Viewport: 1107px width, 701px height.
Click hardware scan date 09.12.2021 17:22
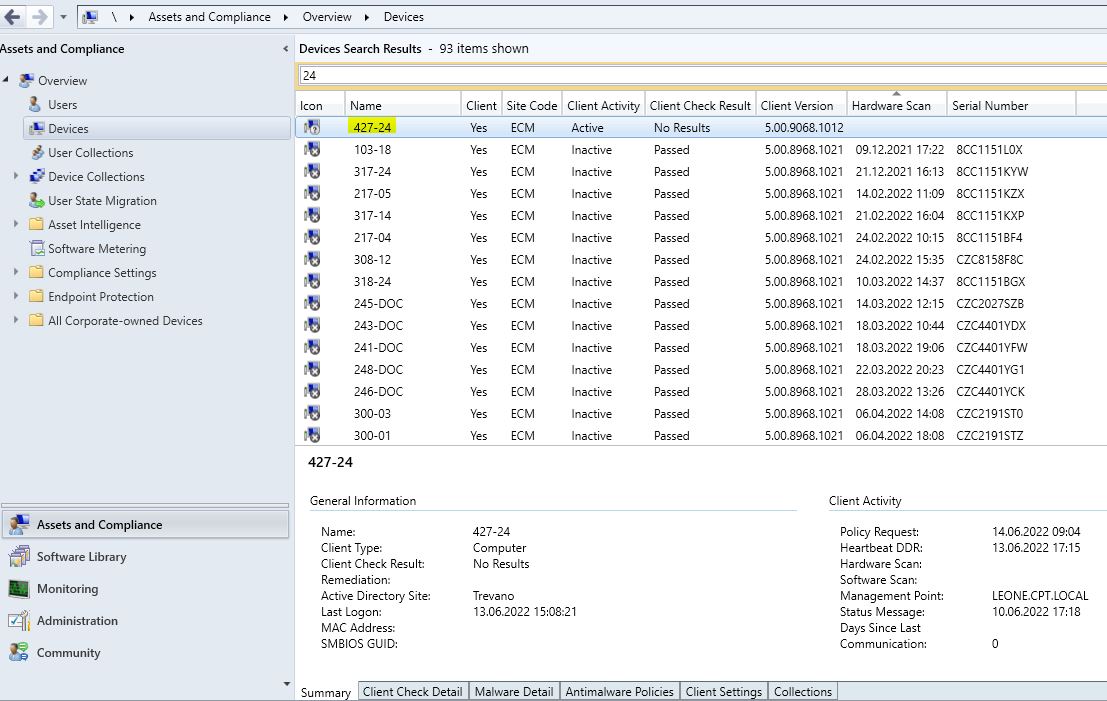(x=899, y=150)
